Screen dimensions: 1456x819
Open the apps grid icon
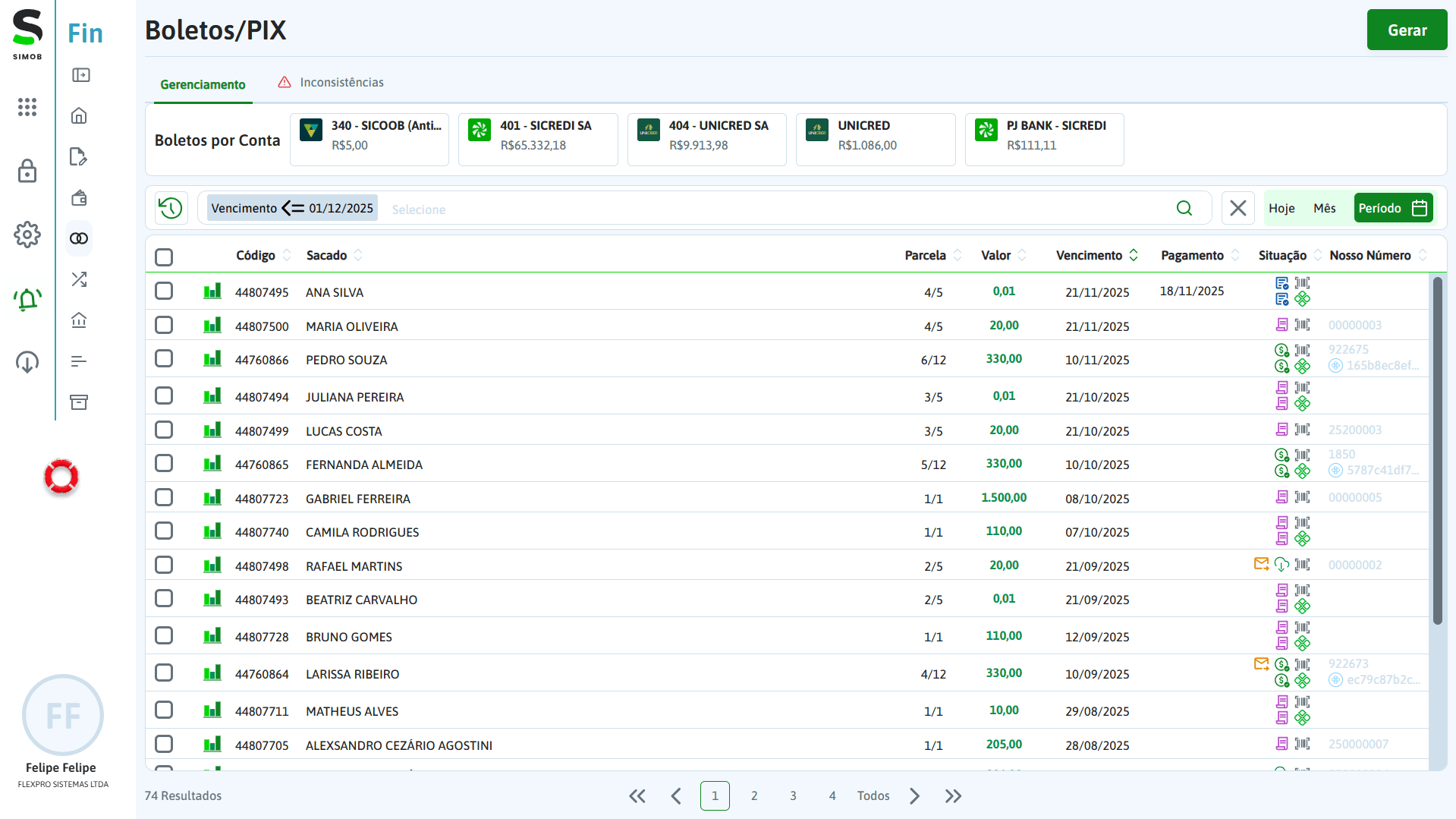click(x=27, y=107)
